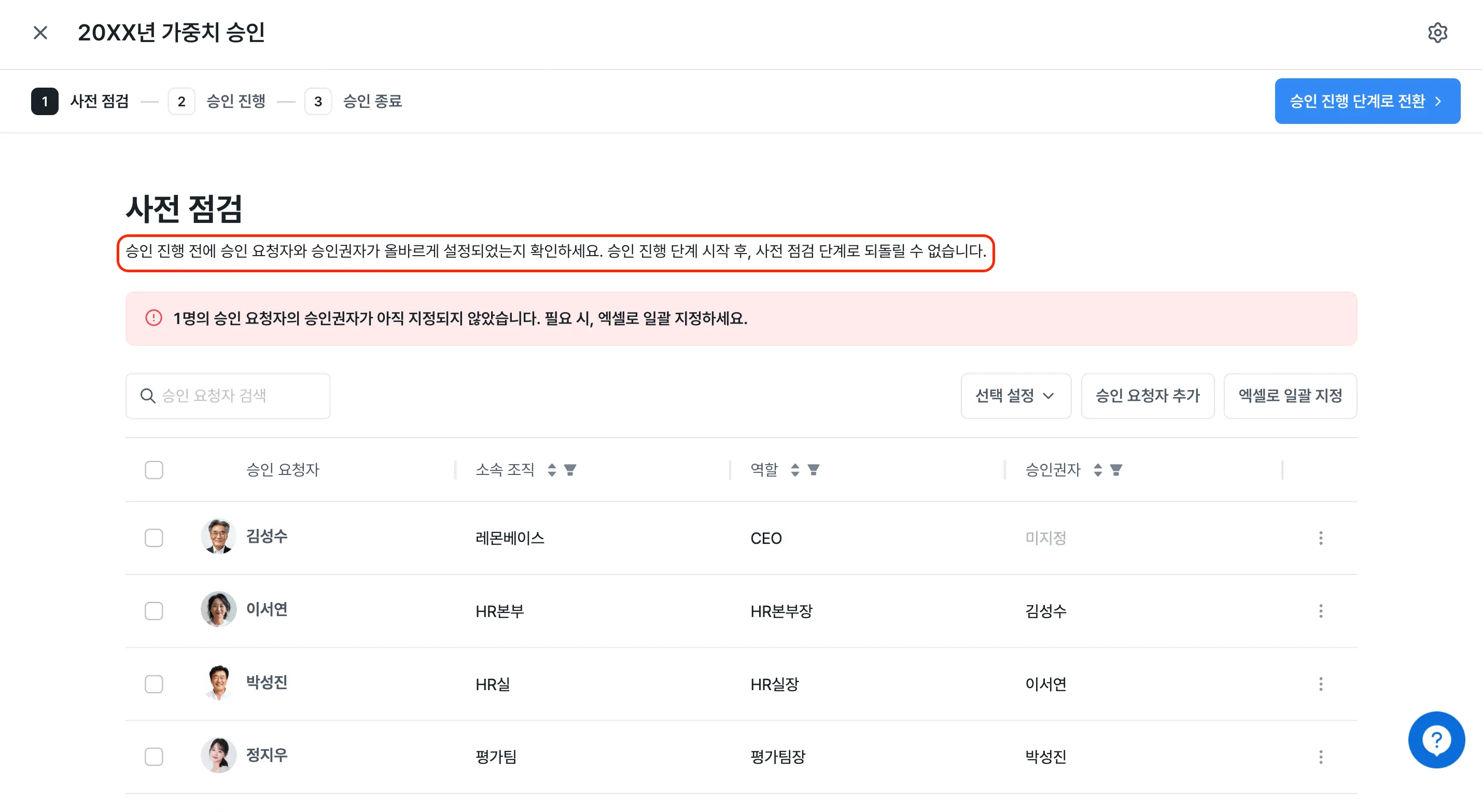Open the more options menu for 박성진

click(1320, 684)
